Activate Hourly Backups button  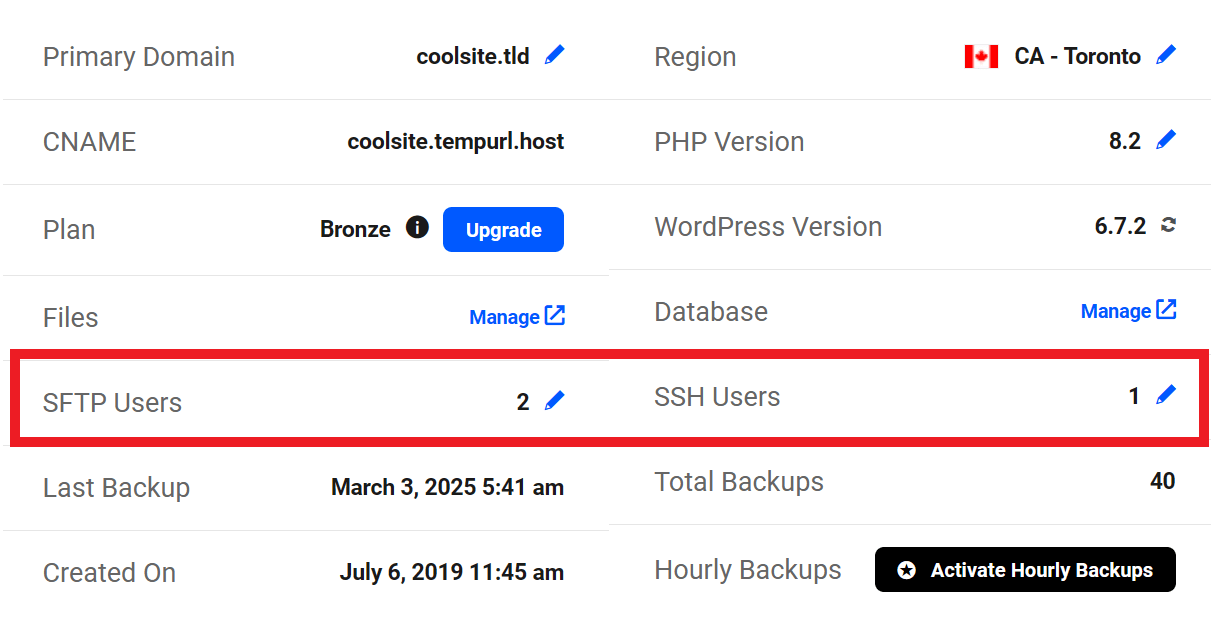tap(1025, 570)
